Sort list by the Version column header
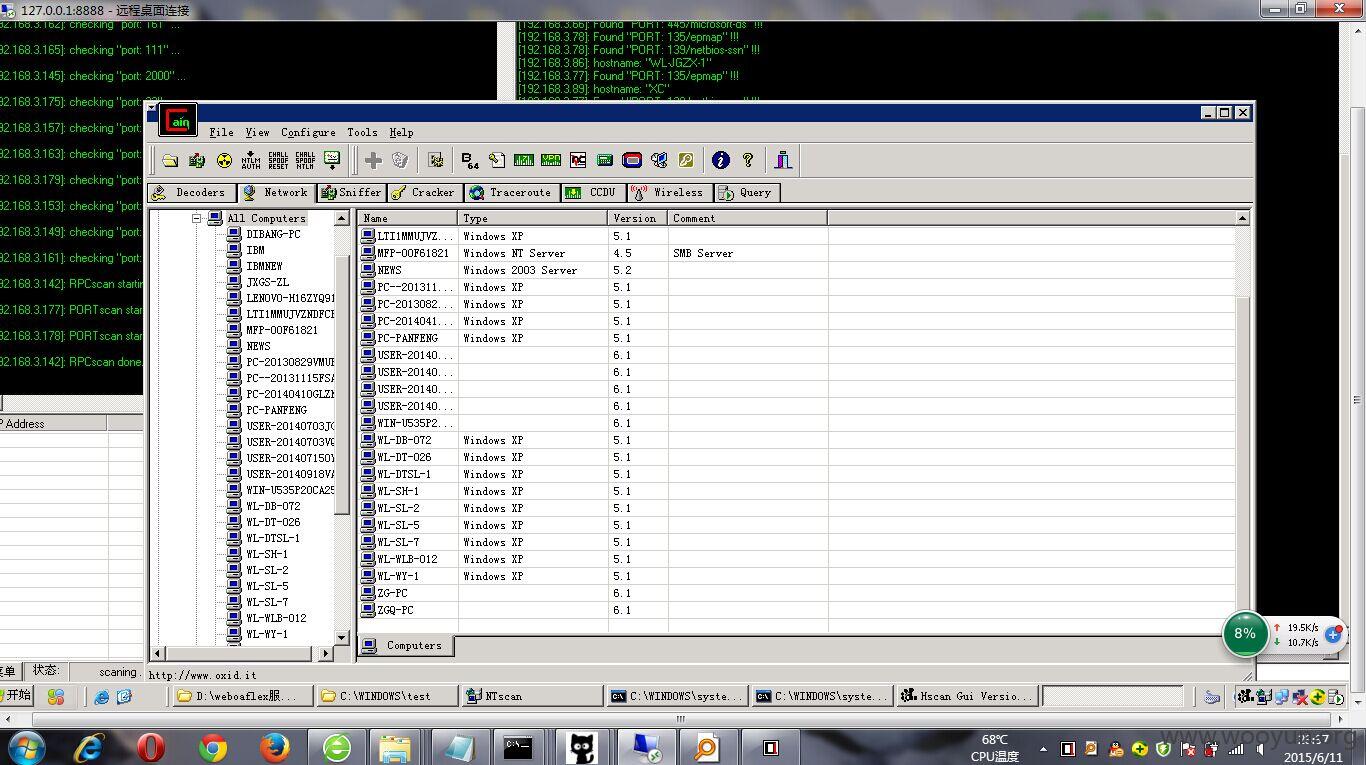The width and height of the screenshot is (1366, 765). pyautogui.click(x=638, y=218)
